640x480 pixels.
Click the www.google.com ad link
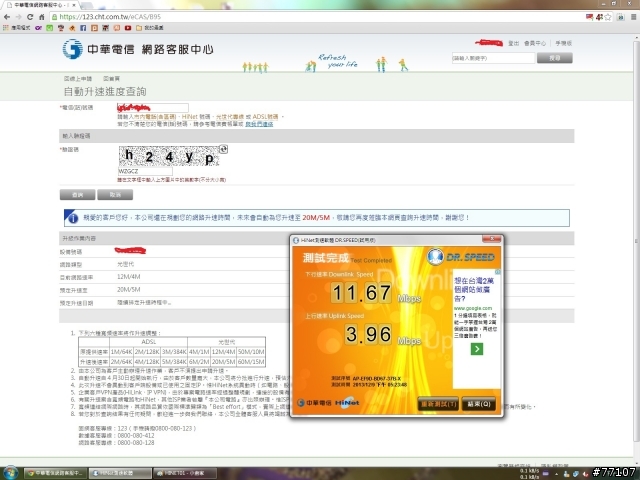pos(473,308)
